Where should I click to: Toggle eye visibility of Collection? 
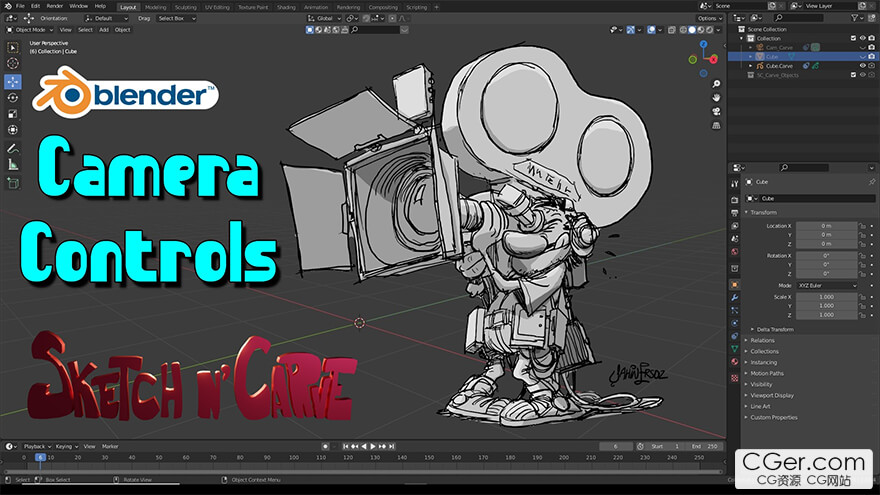tap(863, 38)
